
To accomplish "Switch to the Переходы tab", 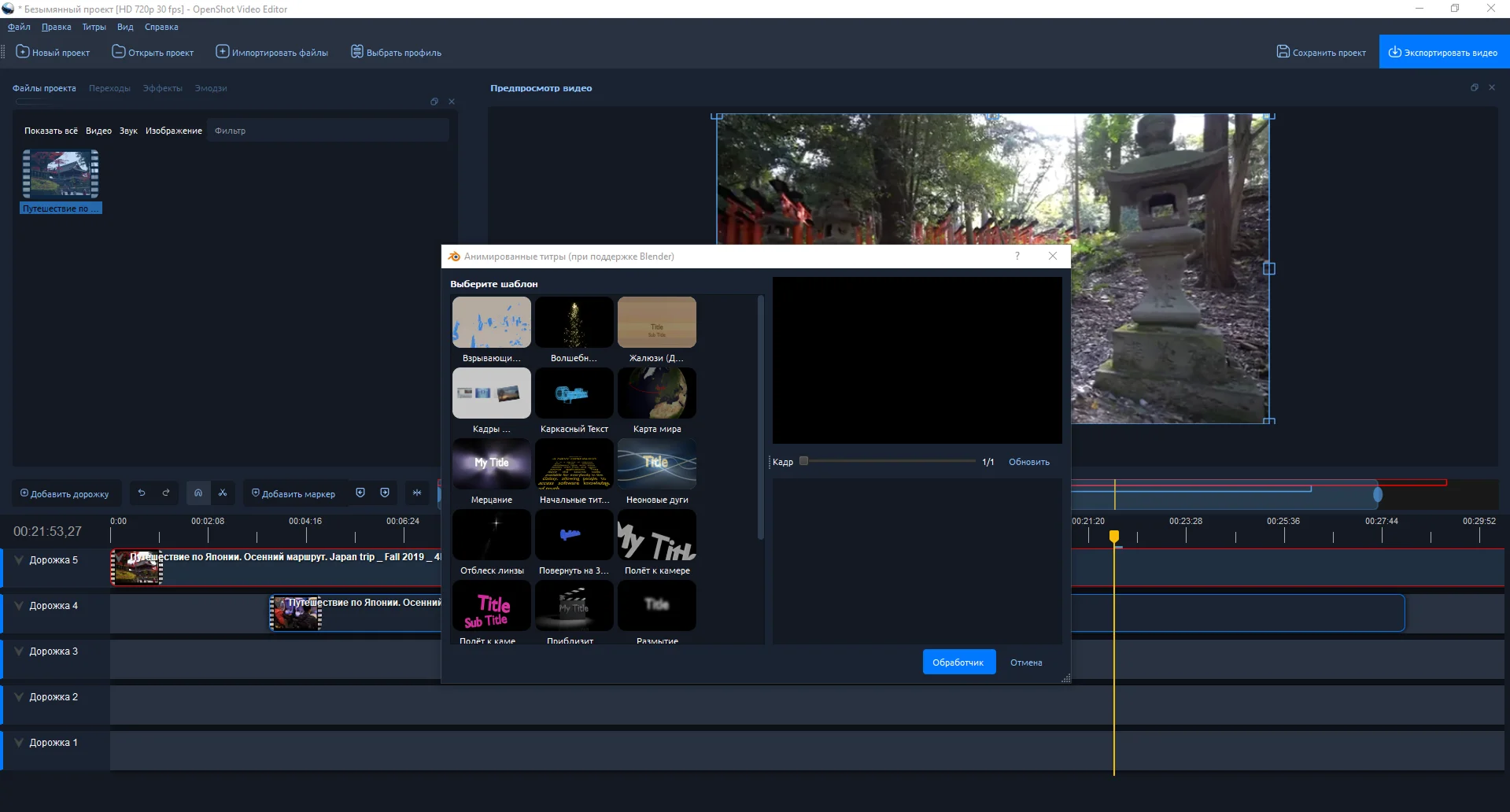I will pyautogui.click(x=109, y=88).
